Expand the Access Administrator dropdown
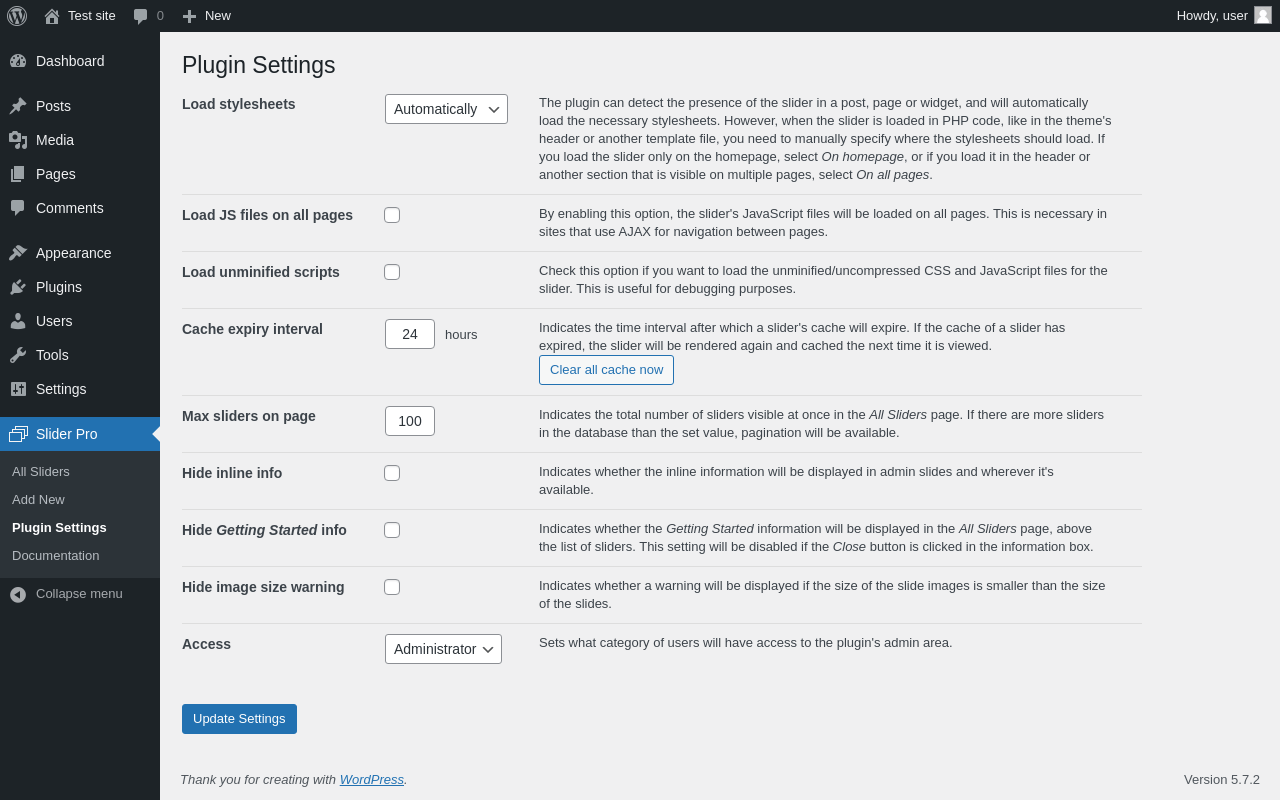 (443, 649)
